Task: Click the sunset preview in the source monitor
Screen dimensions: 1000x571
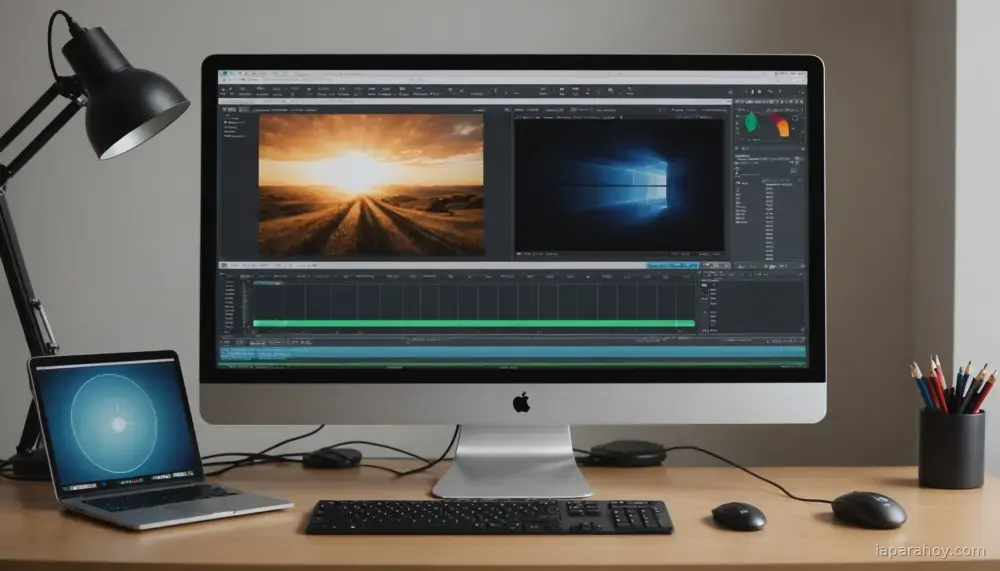Action: point(371,185)
